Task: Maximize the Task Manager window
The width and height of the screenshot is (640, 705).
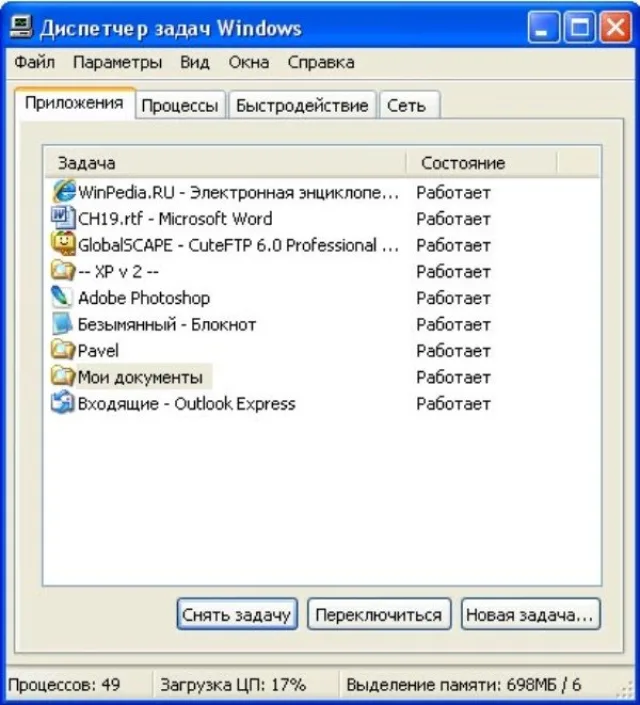Action: (x=579, y=27)
